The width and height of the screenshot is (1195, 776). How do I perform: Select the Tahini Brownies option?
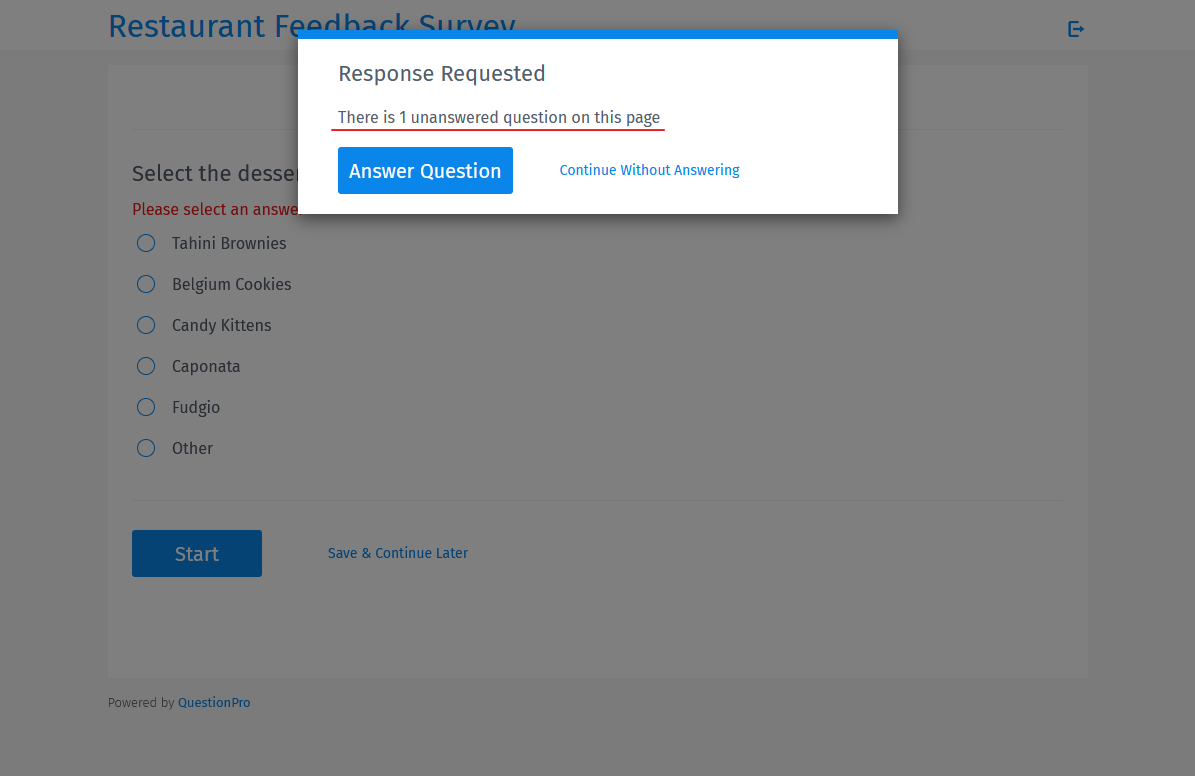point(146,243)
